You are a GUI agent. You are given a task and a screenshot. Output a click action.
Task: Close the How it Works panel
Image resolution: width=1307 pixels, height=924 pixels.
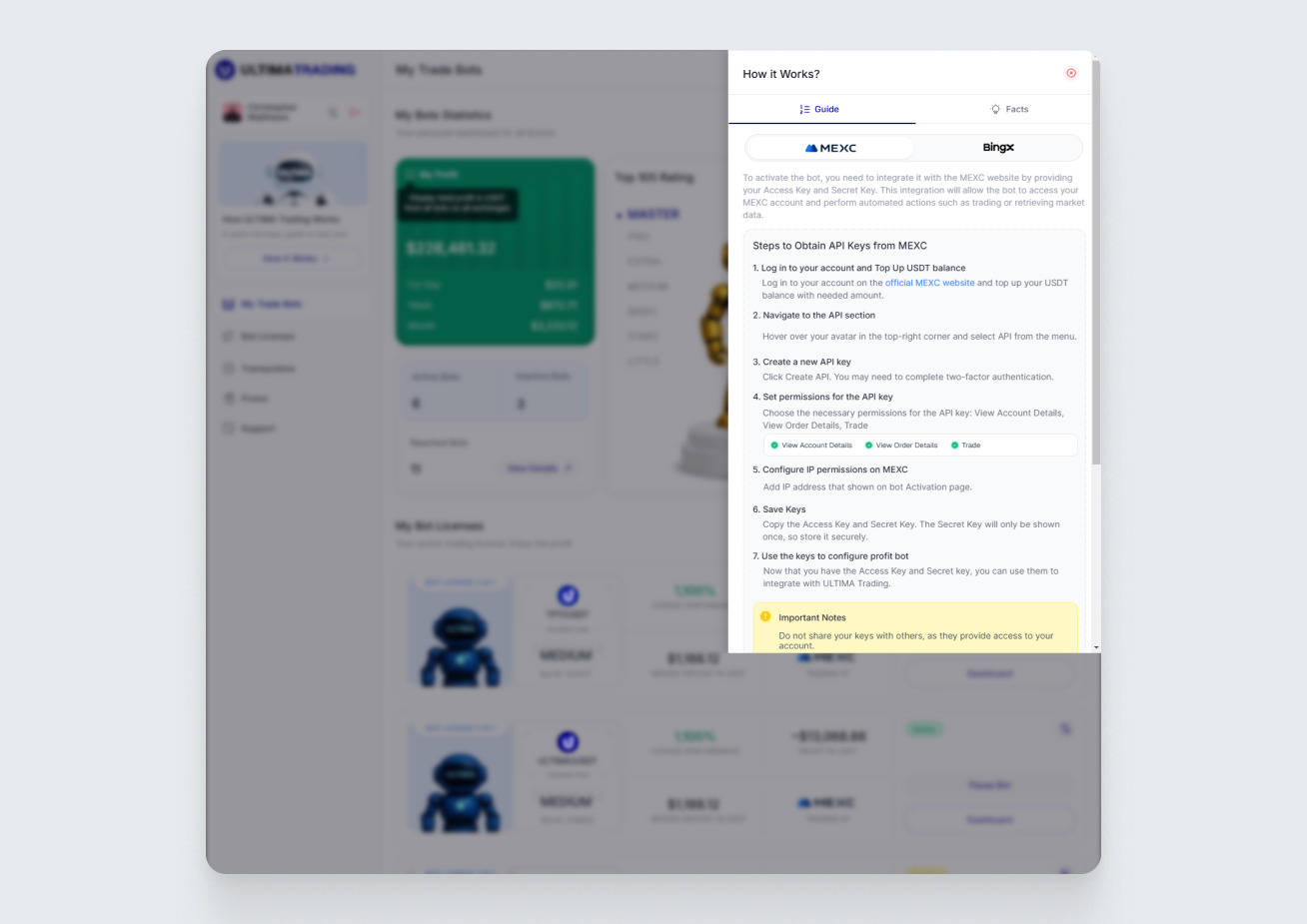(x=1071, y=73)
